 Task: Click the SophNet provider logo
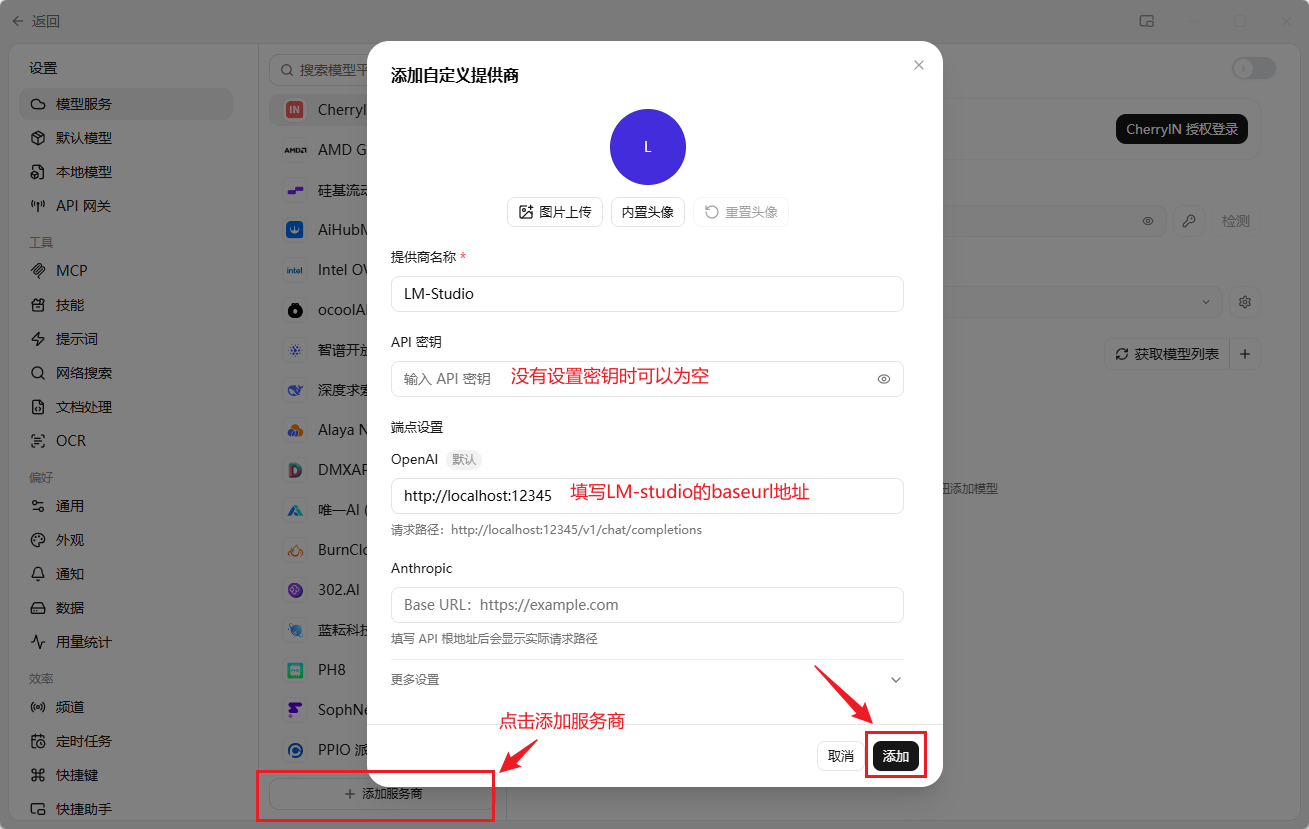(x=294, y=710)
